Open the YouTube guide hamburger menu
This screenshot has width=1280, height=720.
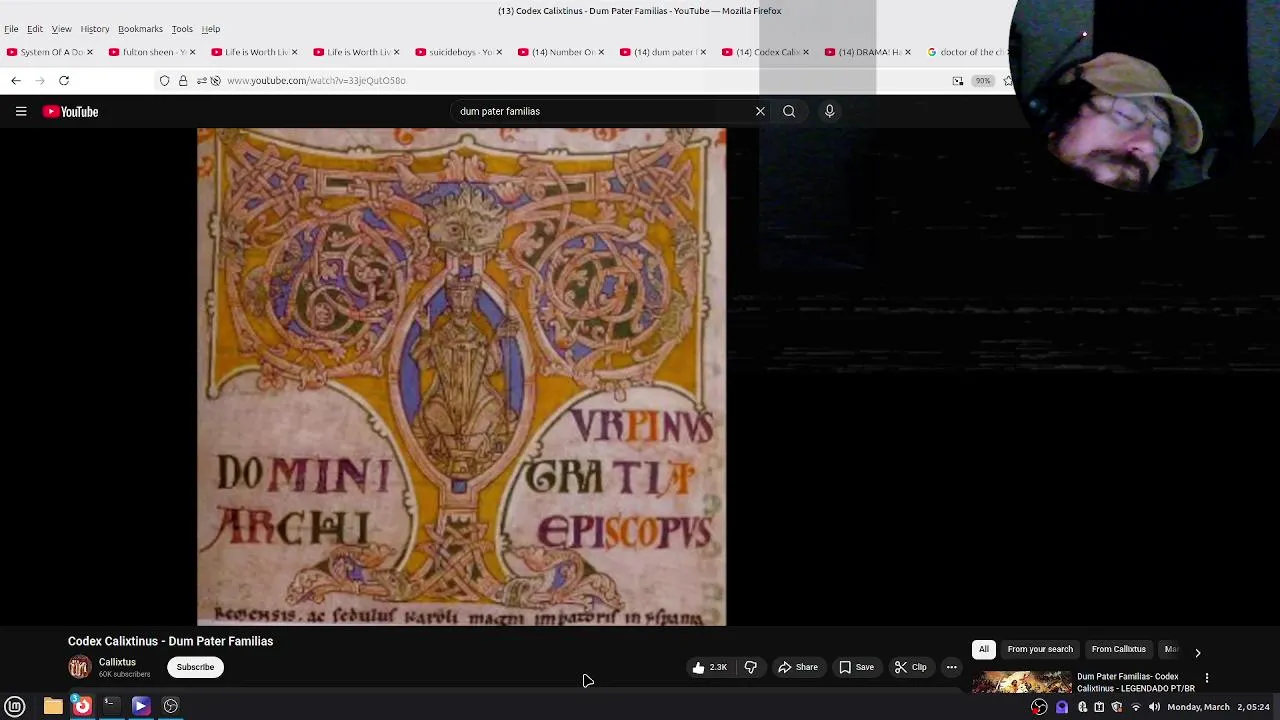[x=20, y=112]
